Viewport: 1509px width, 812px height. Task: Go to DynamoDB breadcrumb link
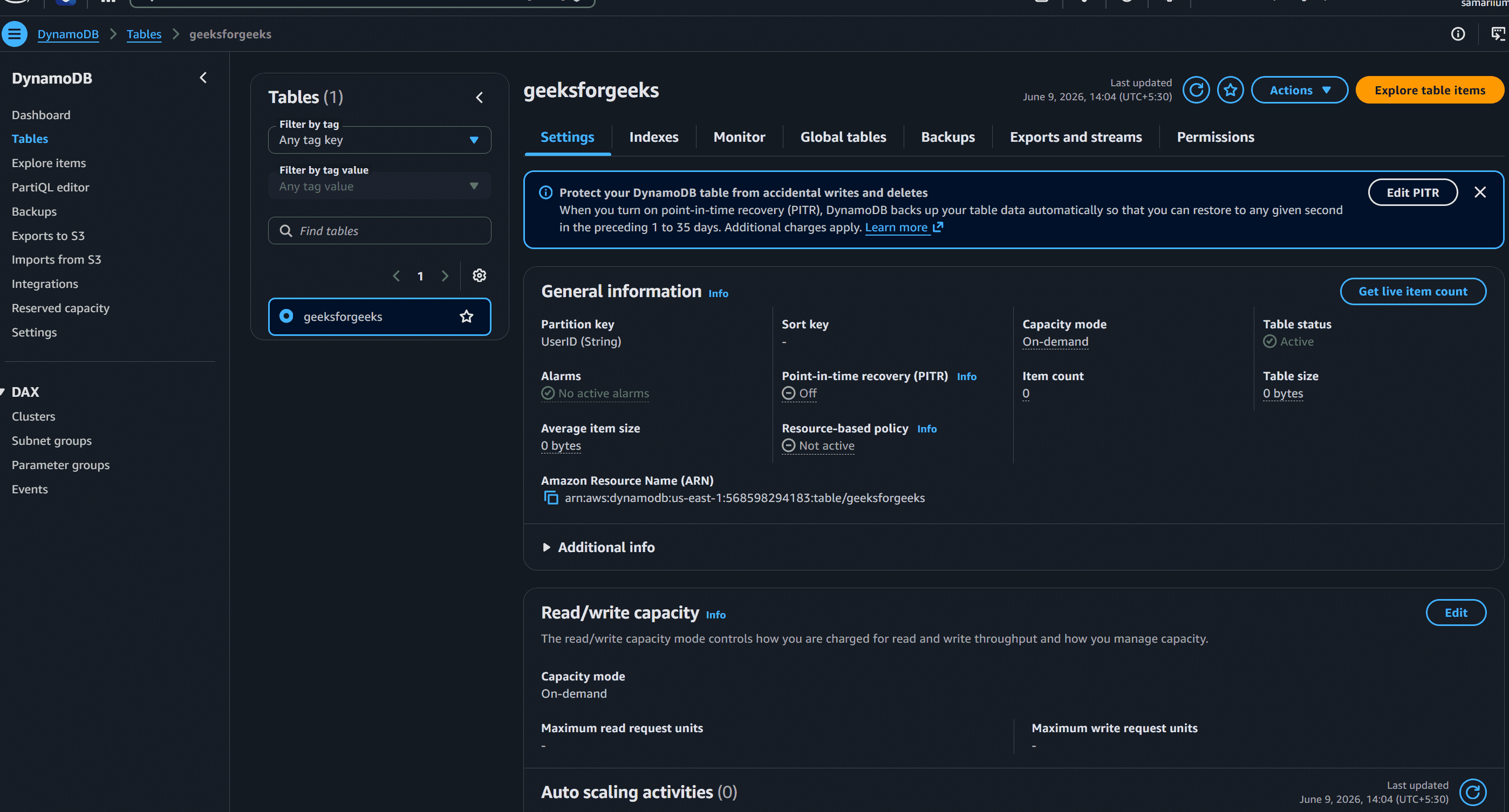click(x=68, y=34)
